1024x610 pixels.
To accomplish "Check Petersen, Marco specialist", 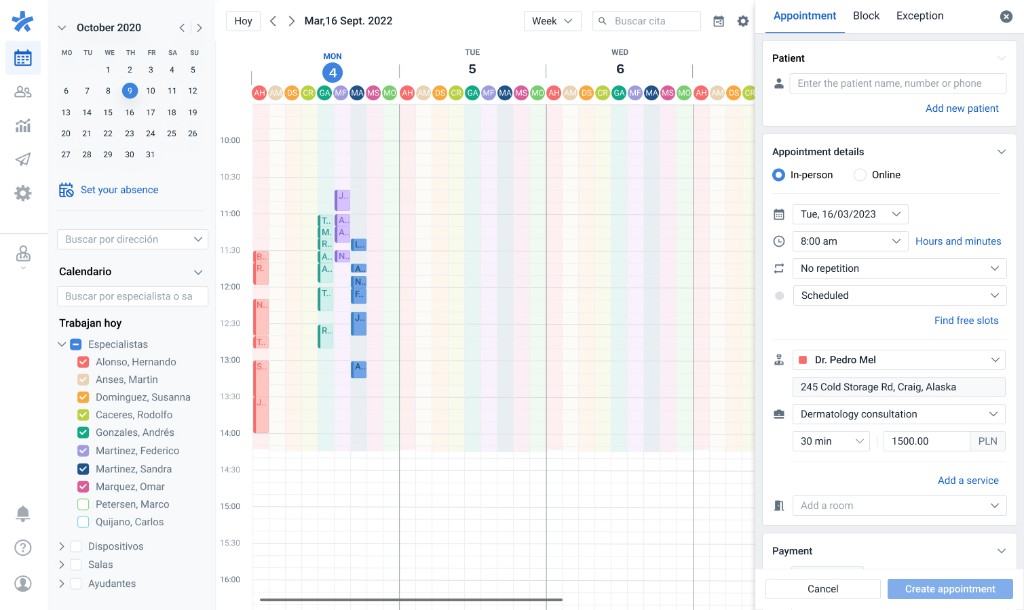I will click(83, 504).
